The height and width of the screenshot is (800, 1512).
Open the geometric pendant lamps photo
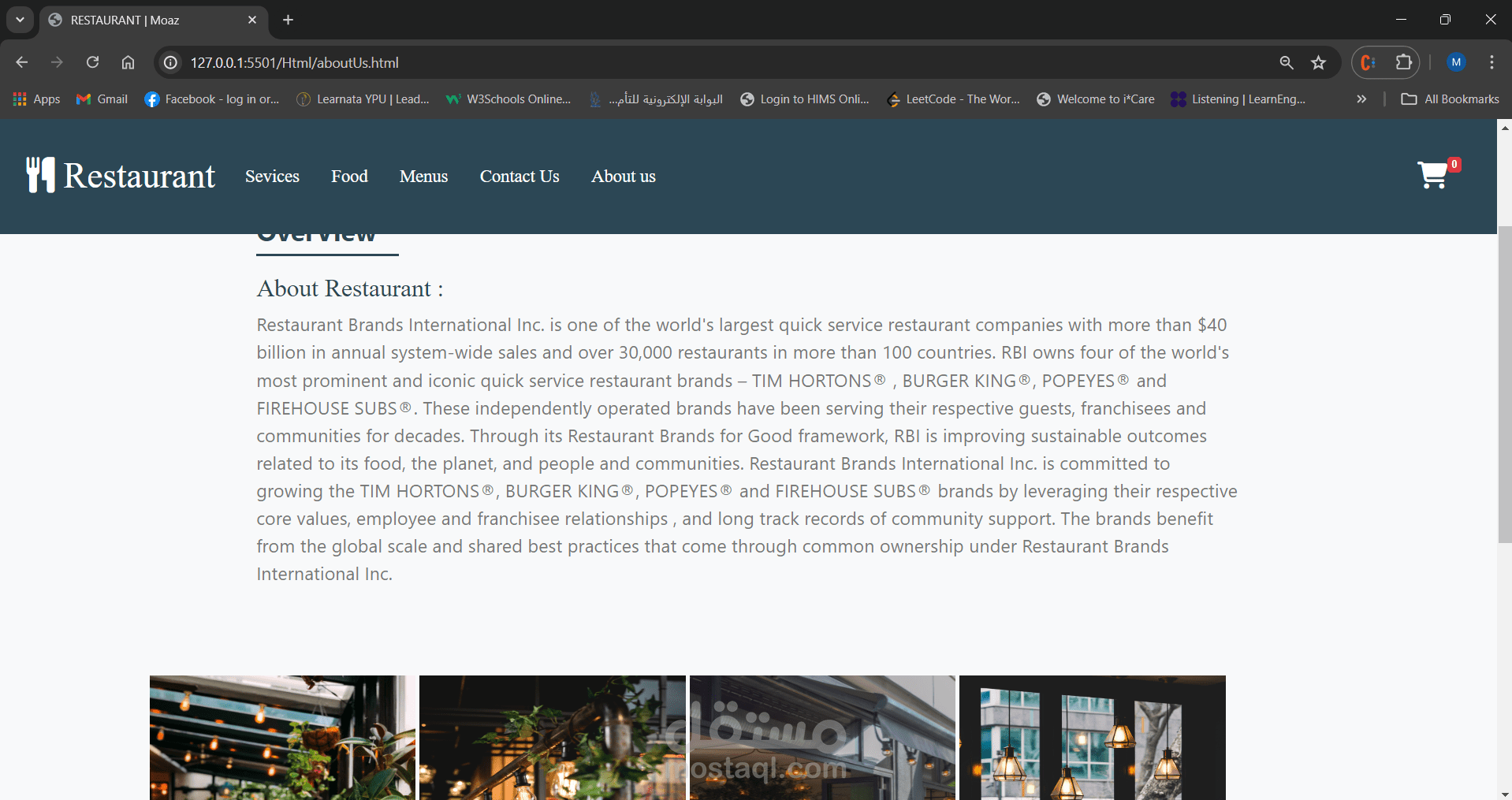(x=1093, y=738)
